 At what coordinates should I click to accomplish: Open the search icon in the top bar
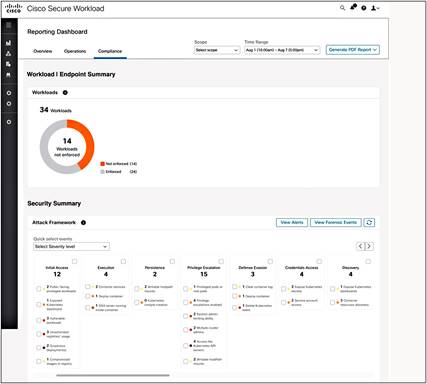pos(342,8)
